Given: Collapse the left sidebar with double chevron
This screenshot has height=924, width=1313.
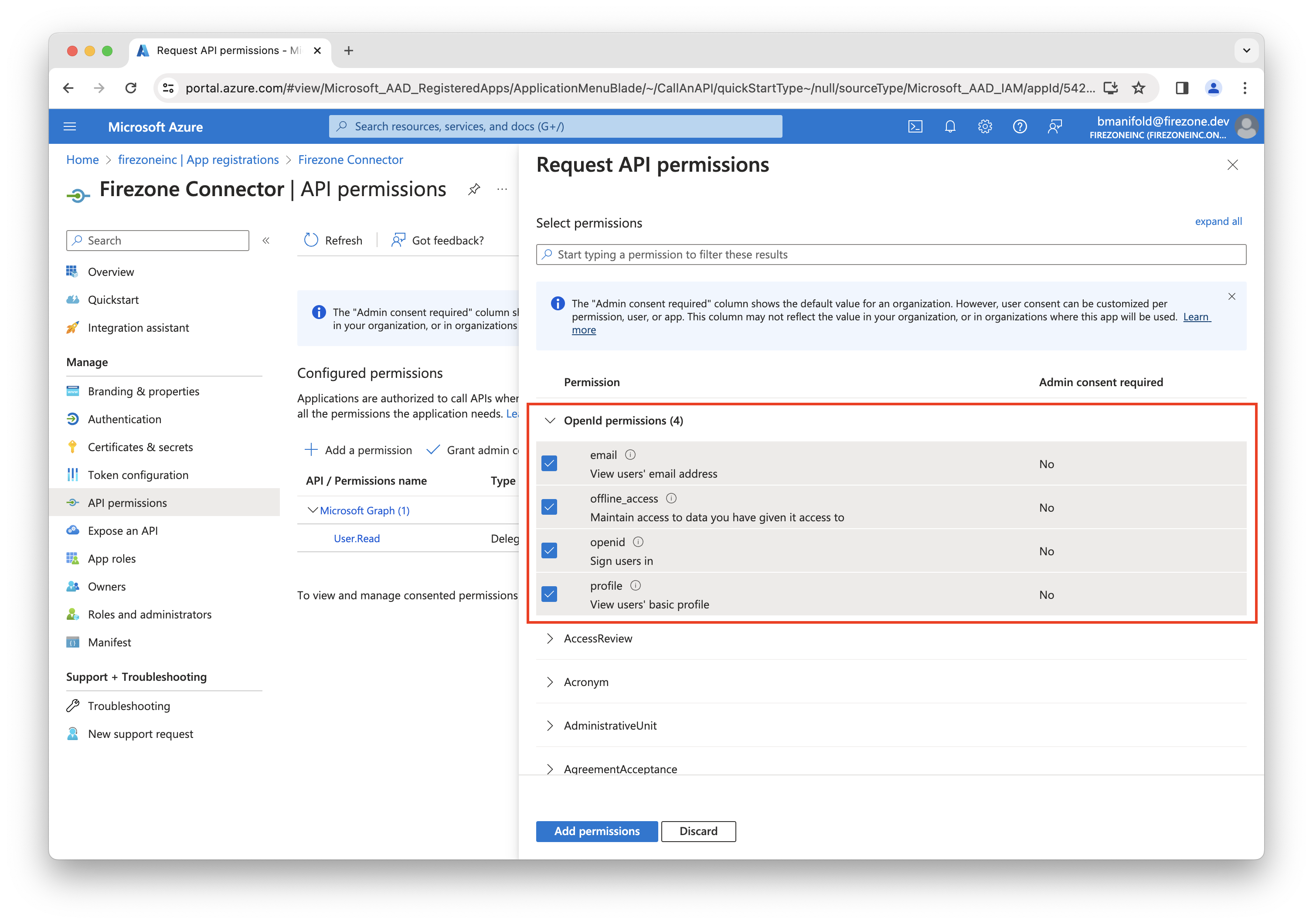Looking at the screenshot, I should (266, 241).
